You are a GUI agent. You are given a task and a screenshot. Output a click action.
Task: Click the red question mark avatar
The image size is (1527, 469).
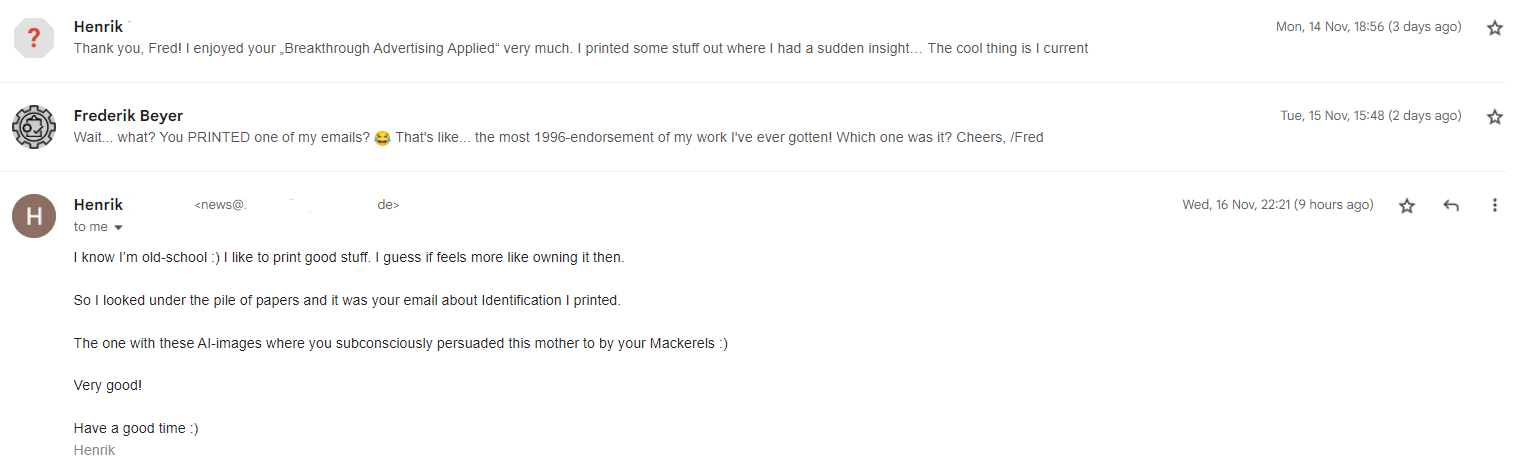tap(33, 38)
